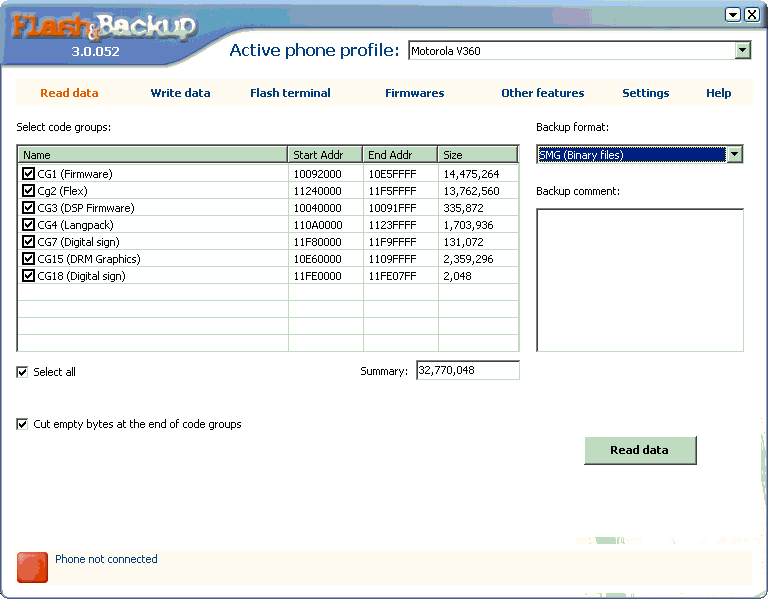
Task: Uncheck CG15 (DRM Graphics) checkbox
Action: pos(28,259)
